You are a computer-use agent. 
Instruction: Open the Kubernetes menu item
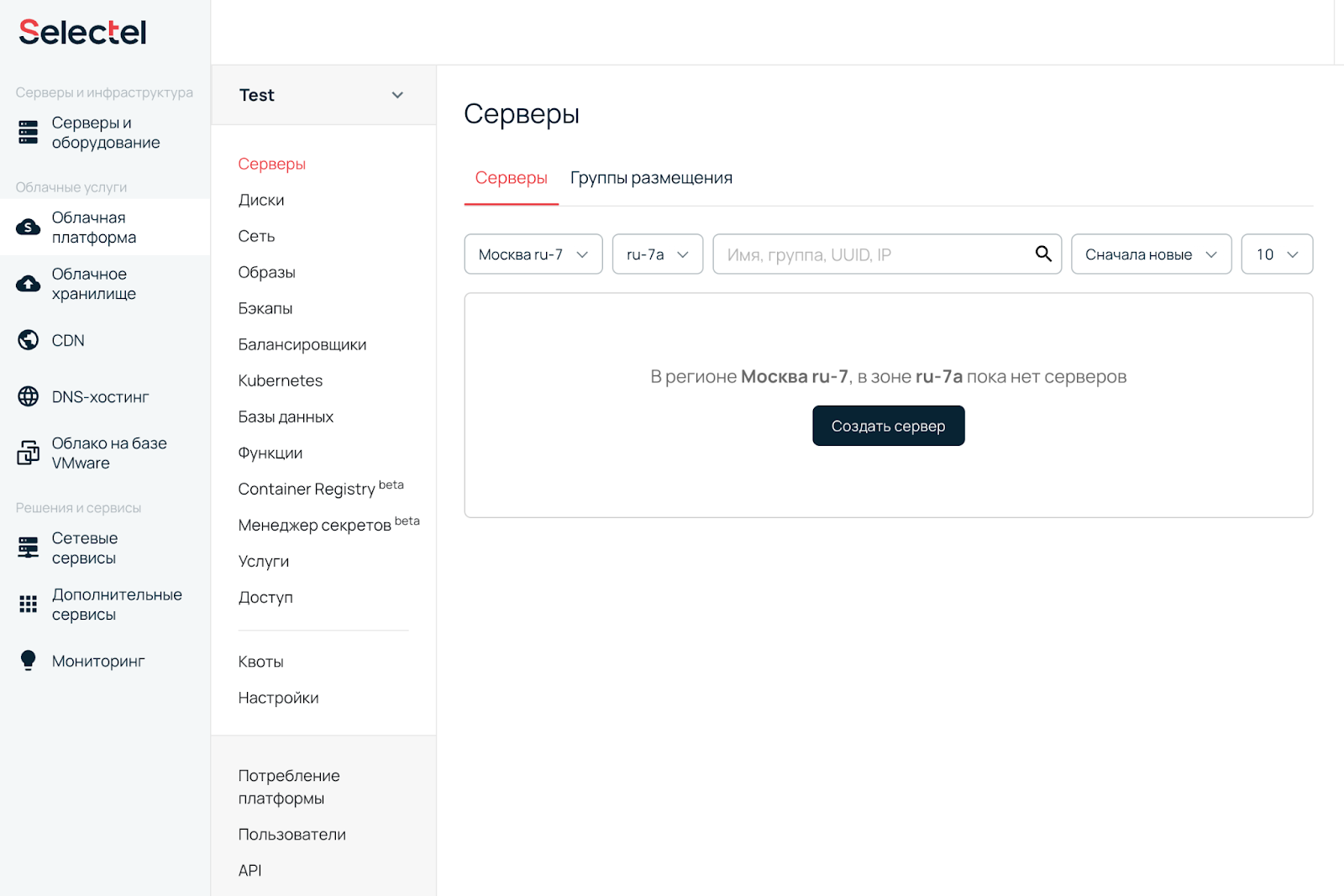tap(281, 380)
